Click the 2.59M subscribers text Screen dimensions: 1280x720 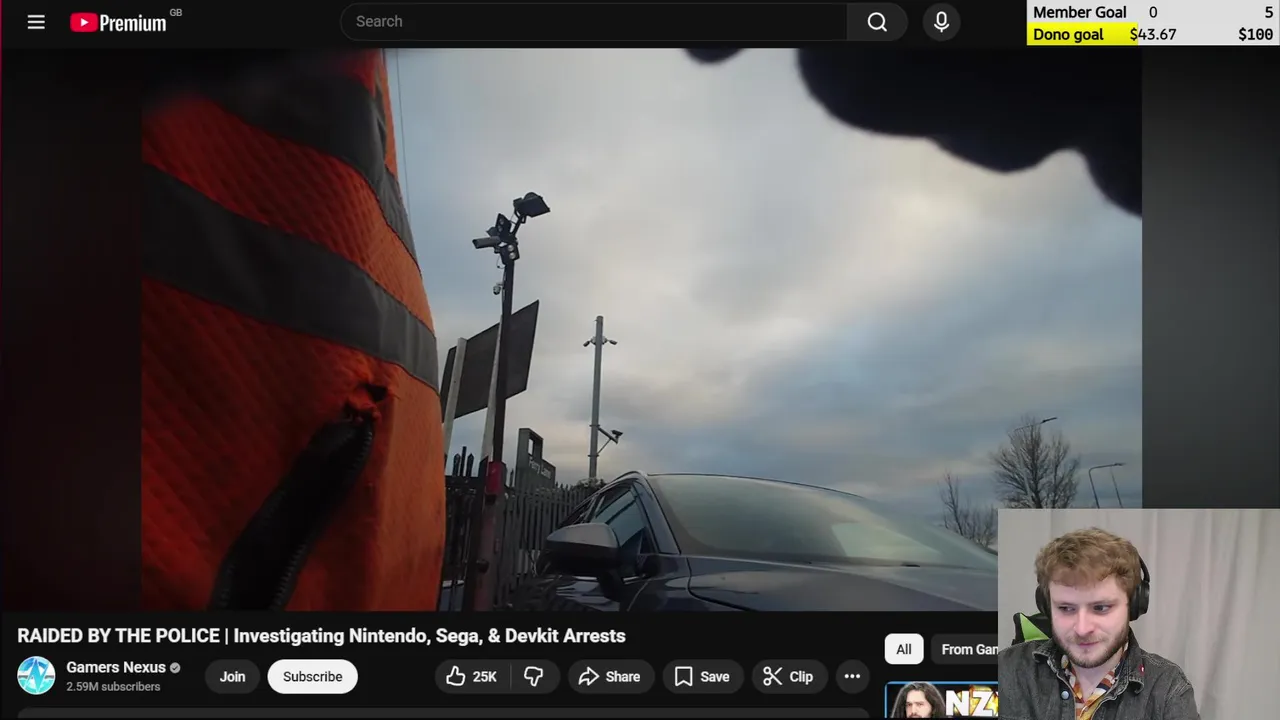coord(113,687)
